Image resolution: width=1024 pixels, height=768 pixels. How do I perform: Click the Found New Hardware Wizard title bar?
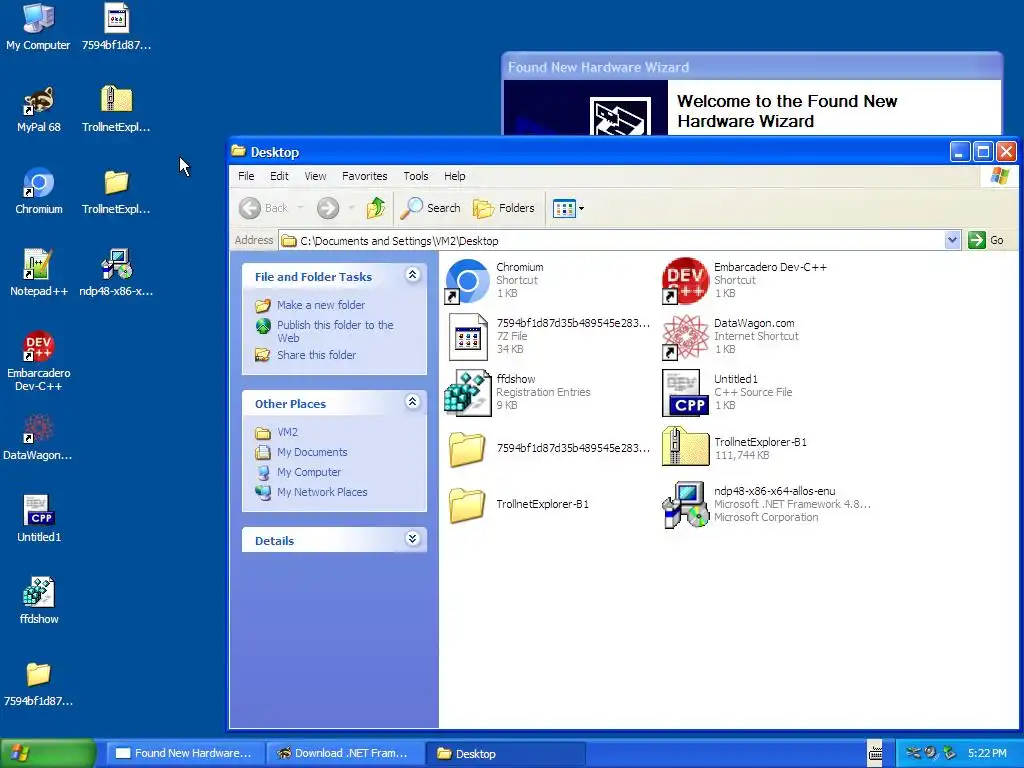[752, 67]
